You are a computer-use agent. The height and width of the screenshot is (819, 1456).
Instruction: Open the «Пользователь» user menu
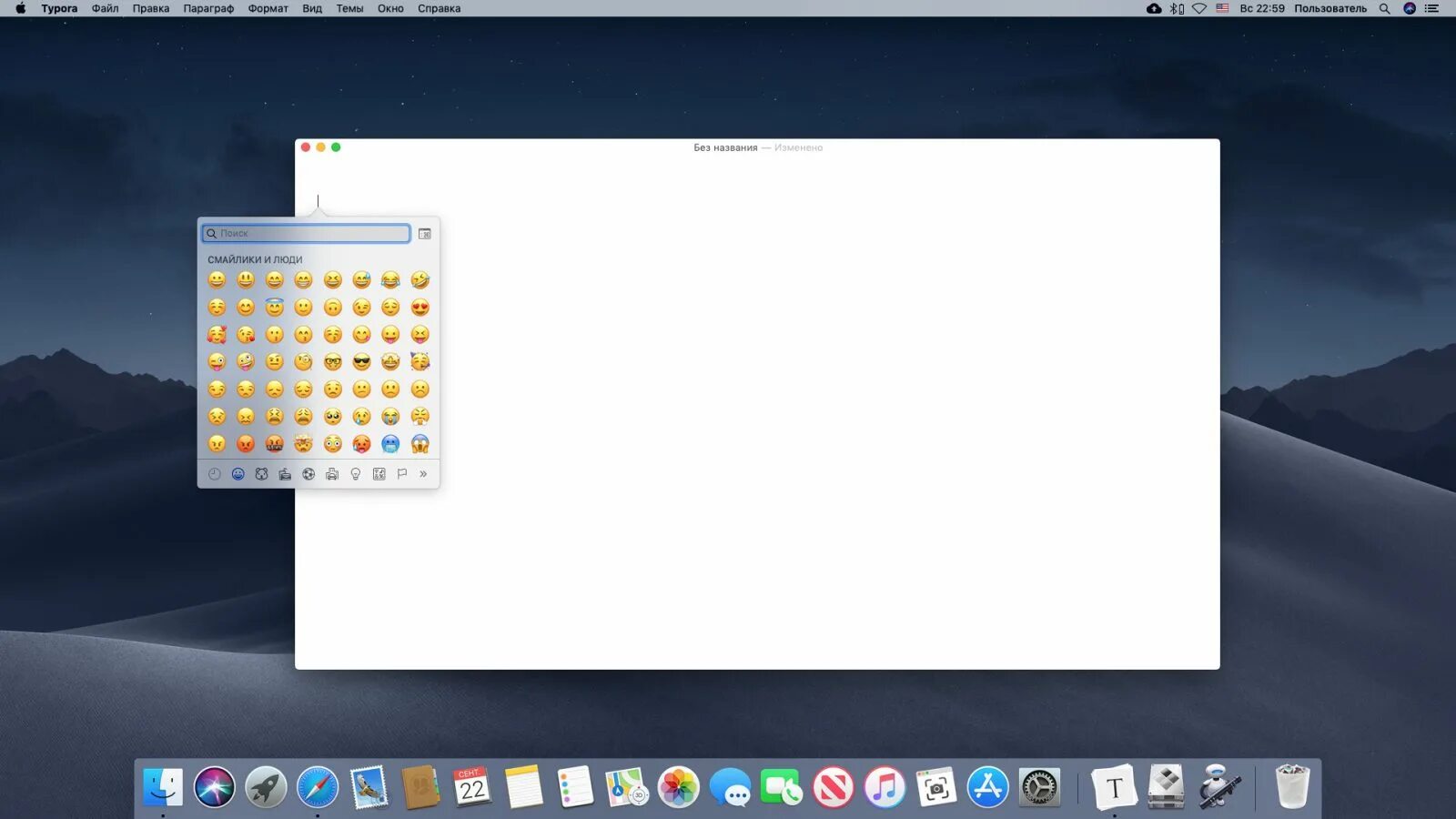click(x=1330, y=8)
